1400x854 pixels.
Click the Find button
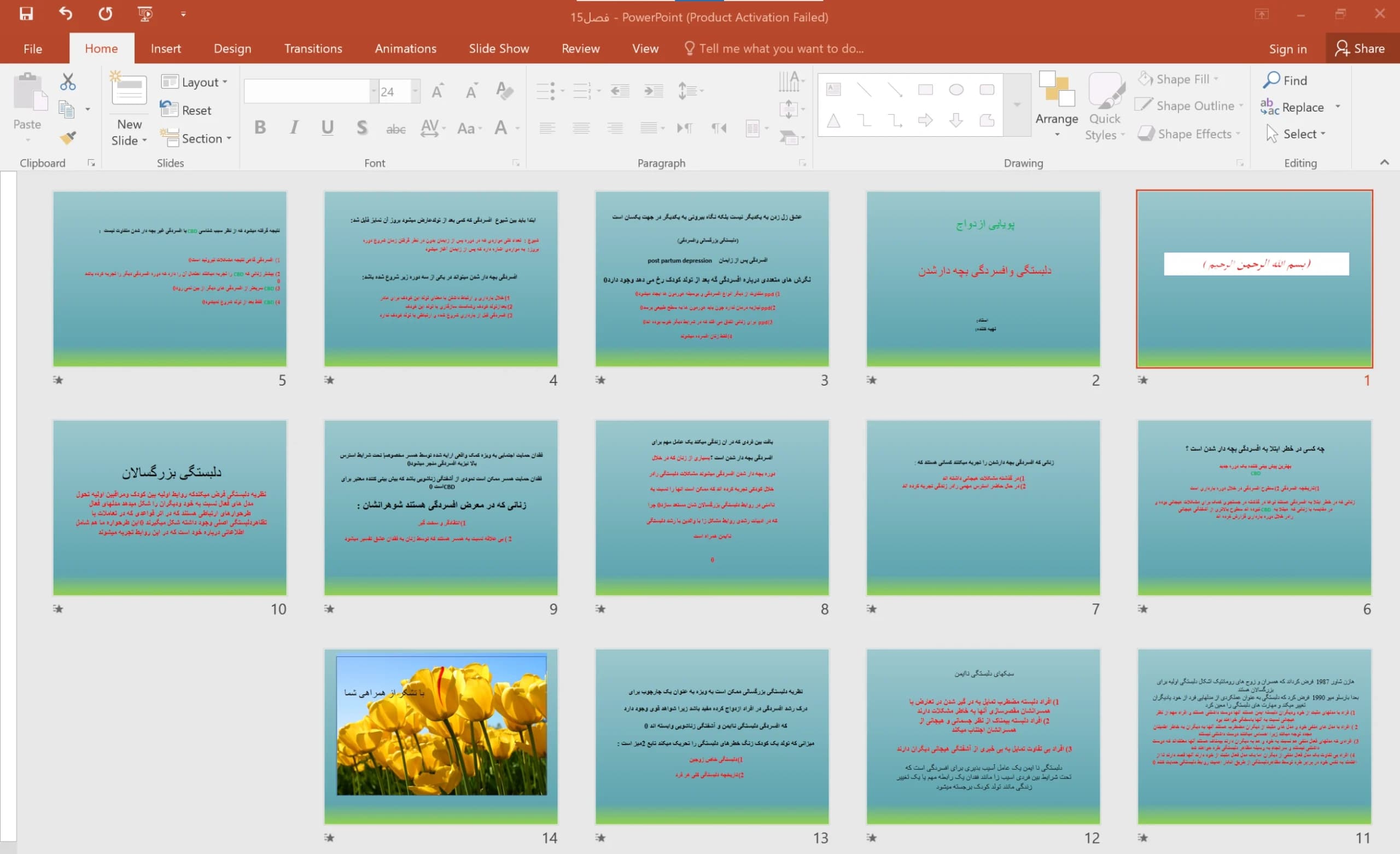1285,80
